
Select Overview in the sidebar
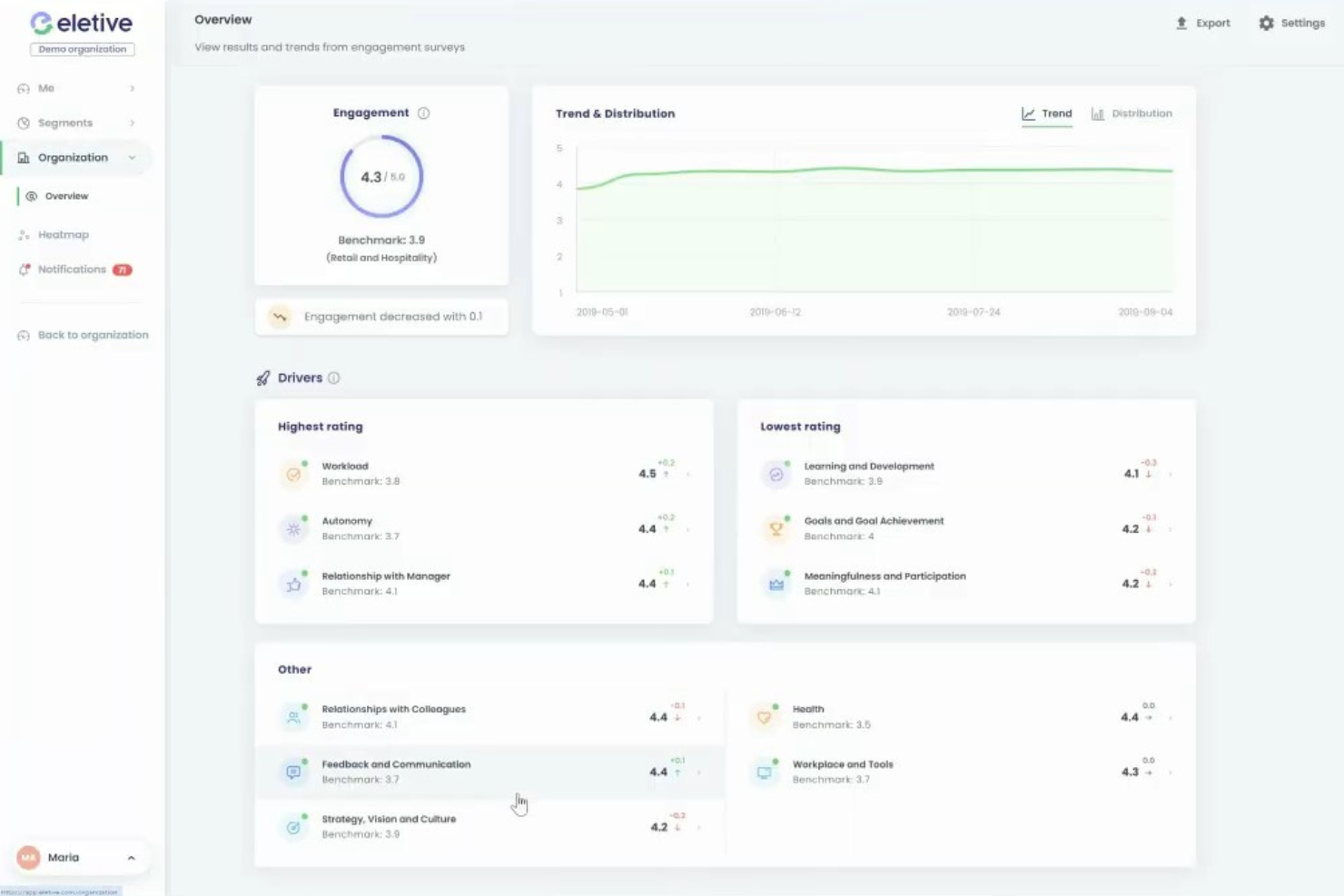(x=66, y=196)
